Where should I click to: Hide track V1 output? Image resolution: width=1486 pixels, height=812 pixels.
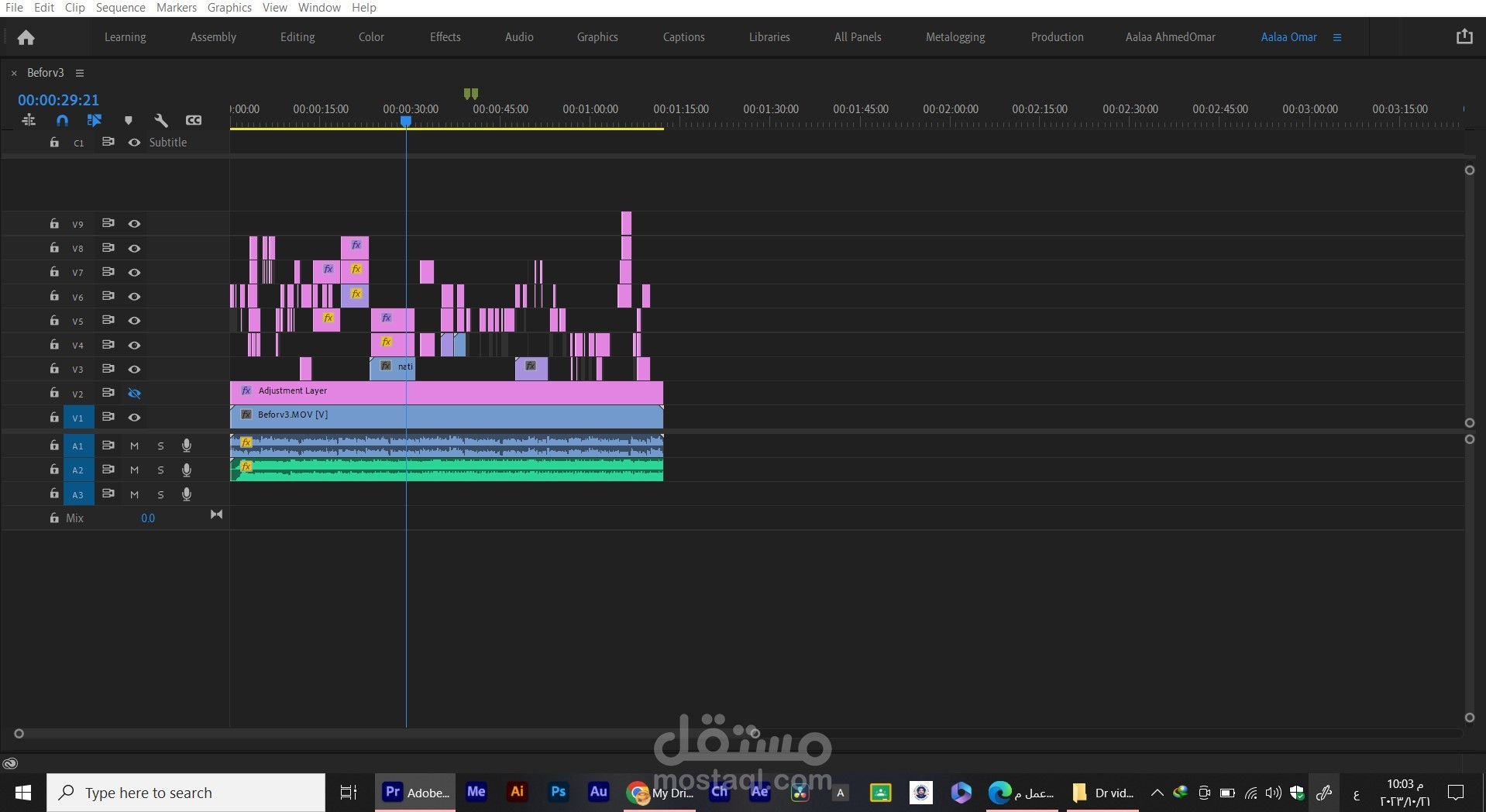point(134,417)
